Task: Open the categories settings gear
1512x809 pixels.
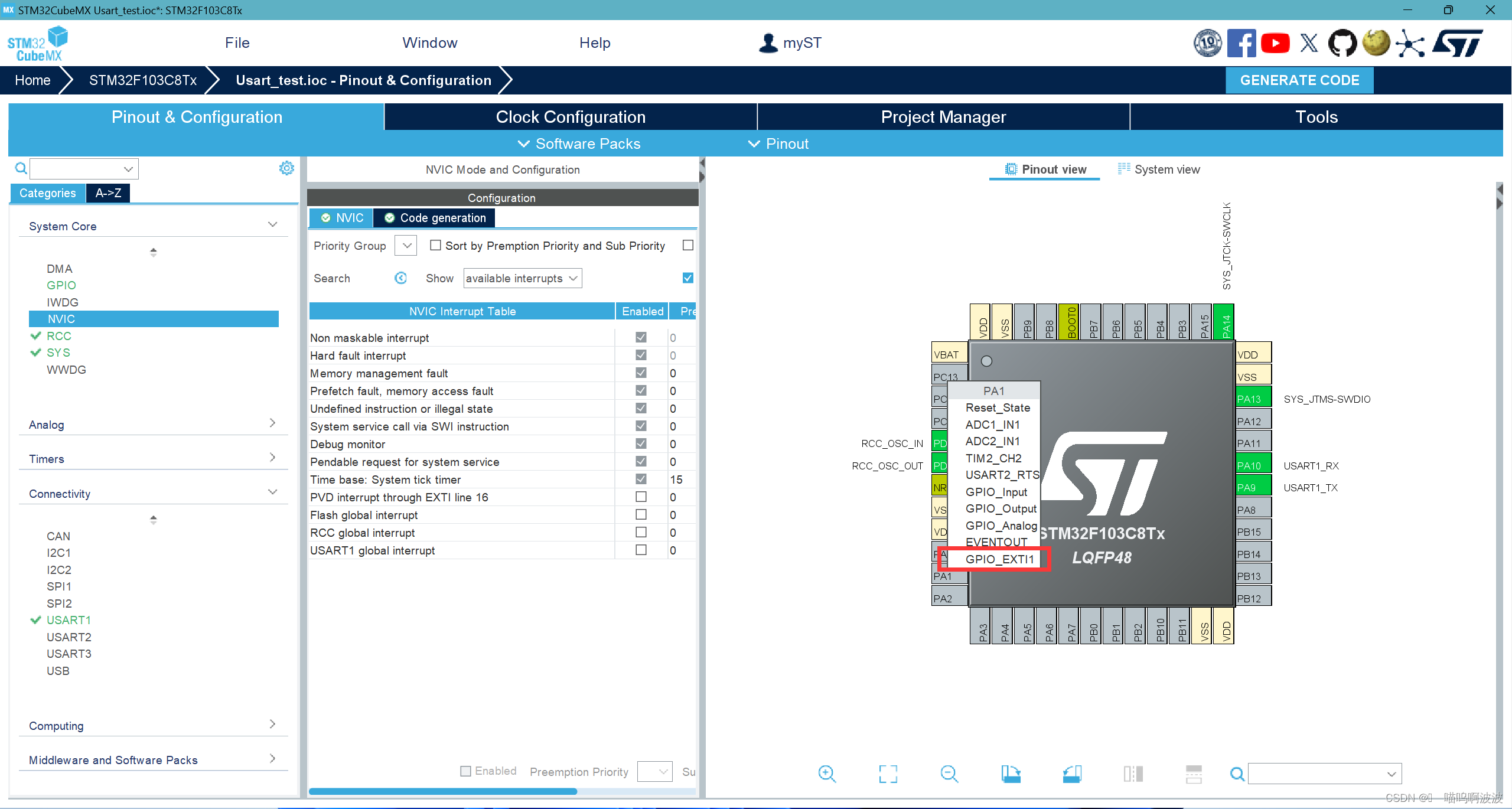Action: click(286, 168)
